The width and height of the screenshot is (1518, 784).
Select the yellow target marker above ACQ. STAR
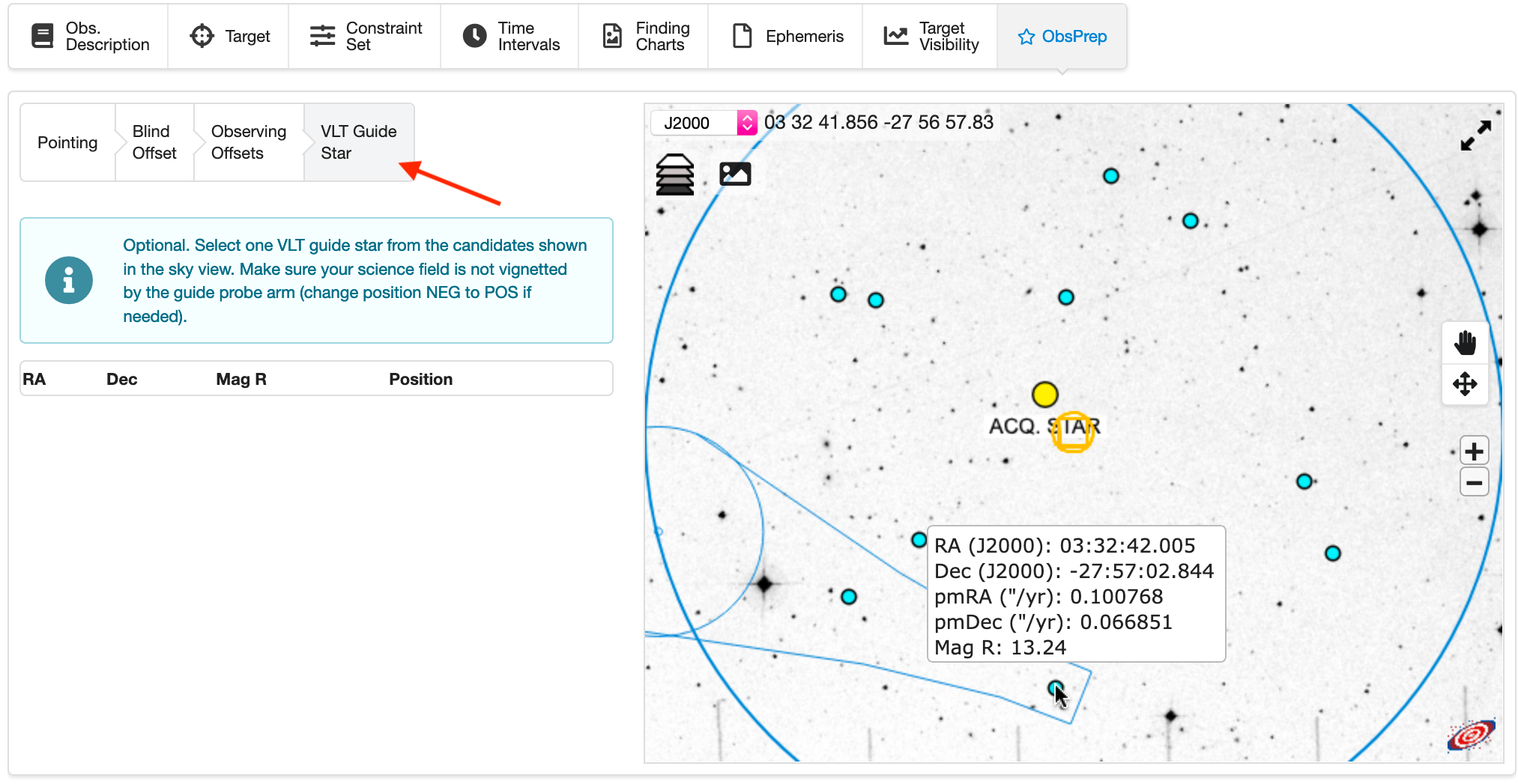pyautogui.click(x=1044, y=394)
